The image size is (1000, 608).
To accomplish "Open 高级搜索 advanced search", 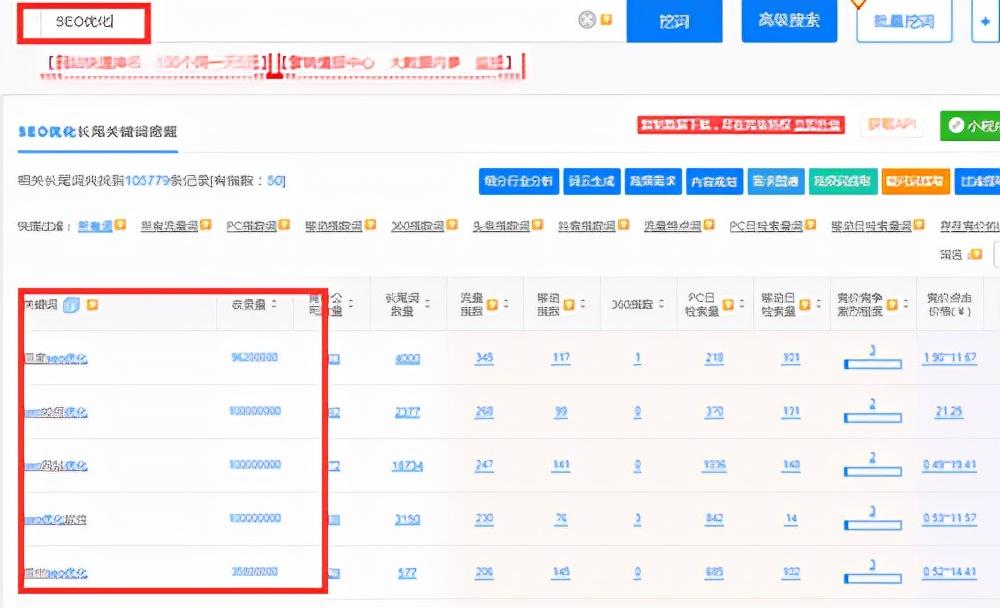I will click(789, 21).
